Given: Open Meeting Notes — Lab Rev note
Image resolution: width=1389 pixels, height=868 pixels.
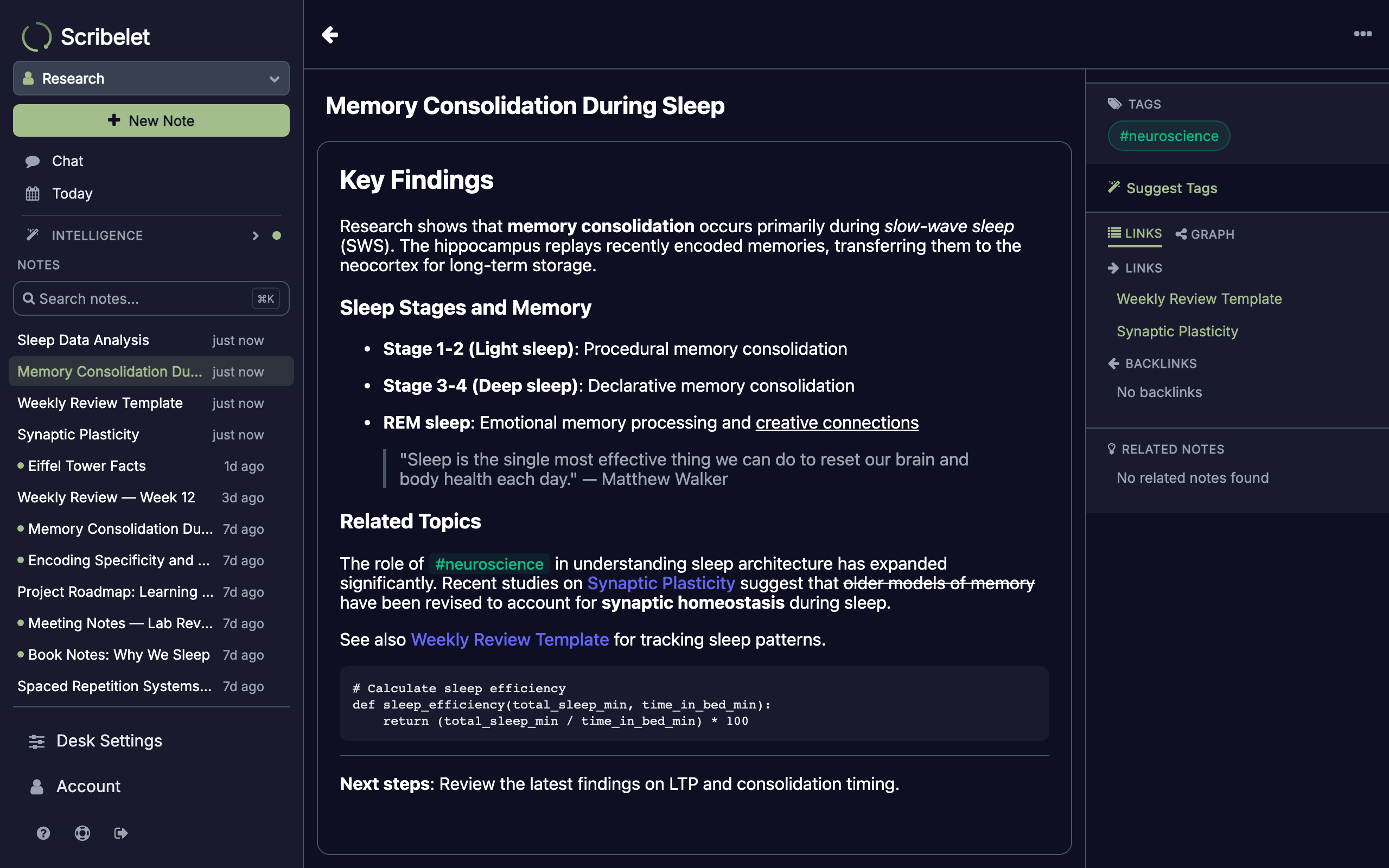Looking at the screenshot, I should click(151, 623).
